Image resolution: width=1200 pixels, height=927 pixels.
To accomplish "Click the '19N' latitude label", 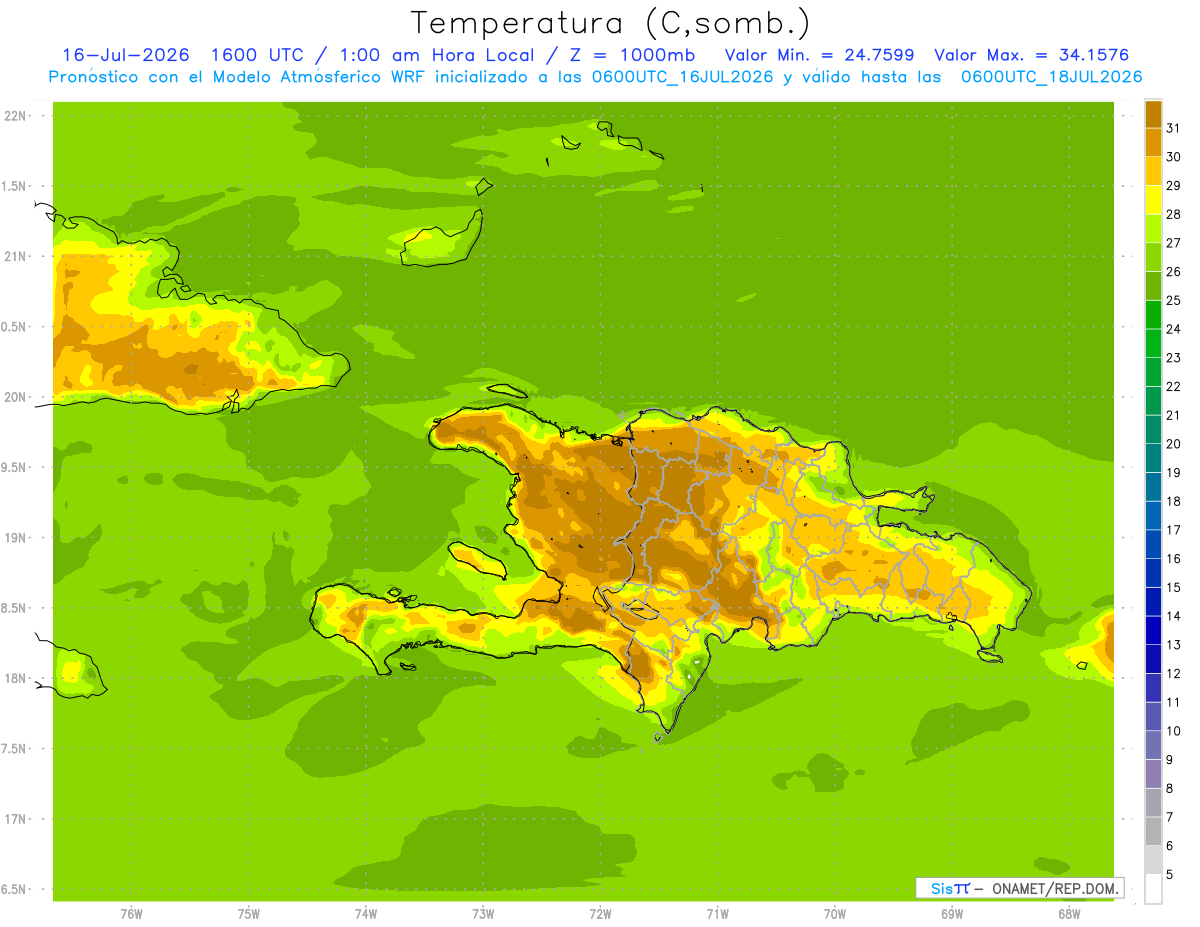I will [15, 538].
